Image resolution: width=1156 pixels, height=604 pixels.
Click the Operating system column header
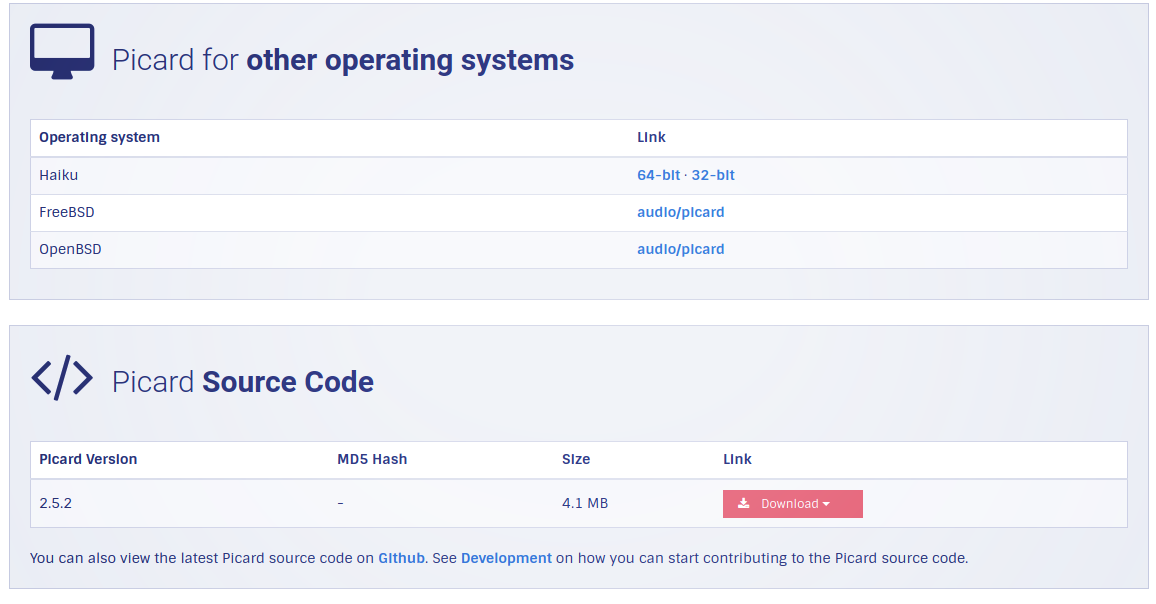[x=100, y=137]
